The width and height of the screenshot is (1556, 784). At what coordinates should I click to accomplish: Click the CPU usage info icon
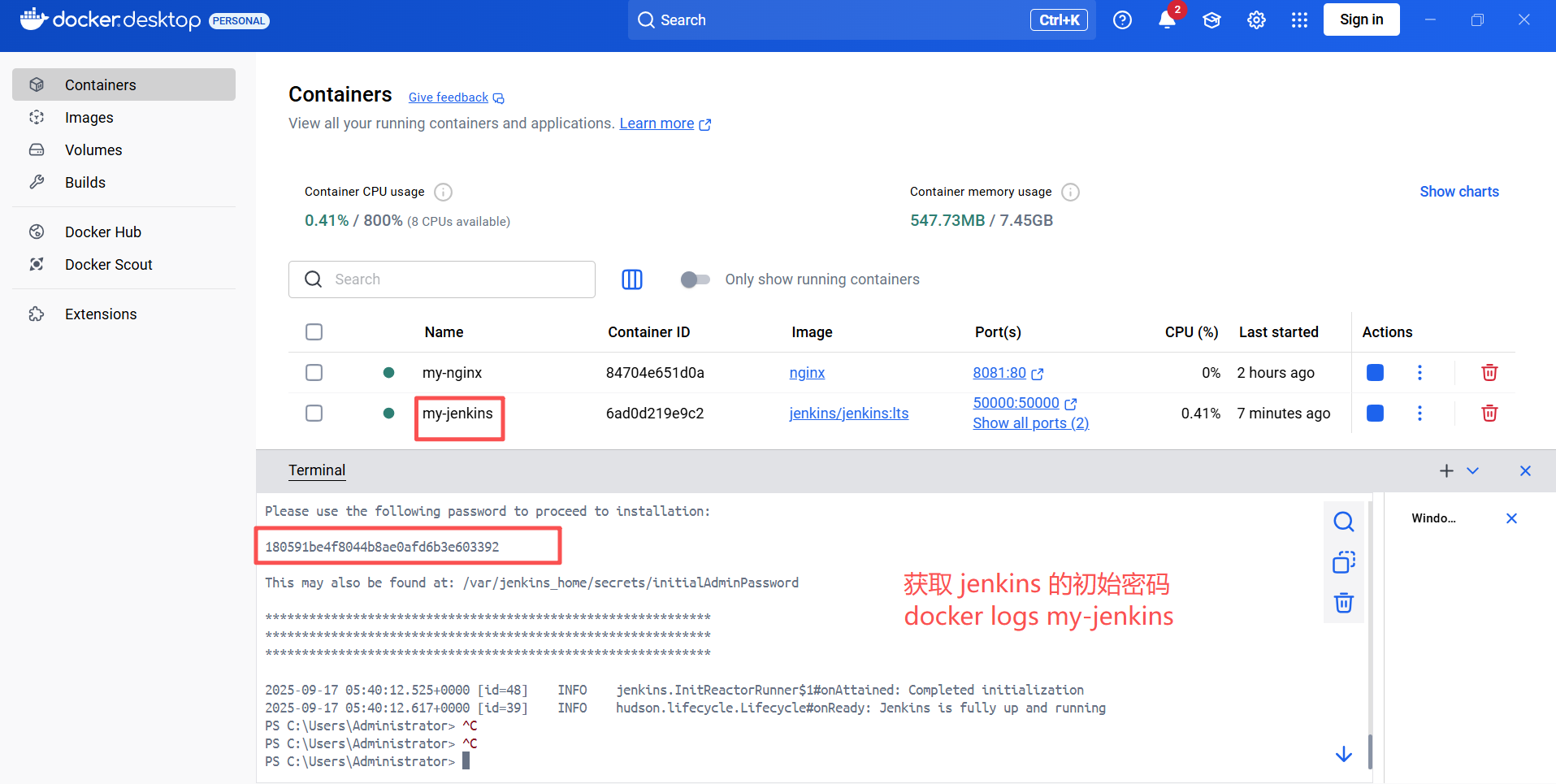point(443,192)
